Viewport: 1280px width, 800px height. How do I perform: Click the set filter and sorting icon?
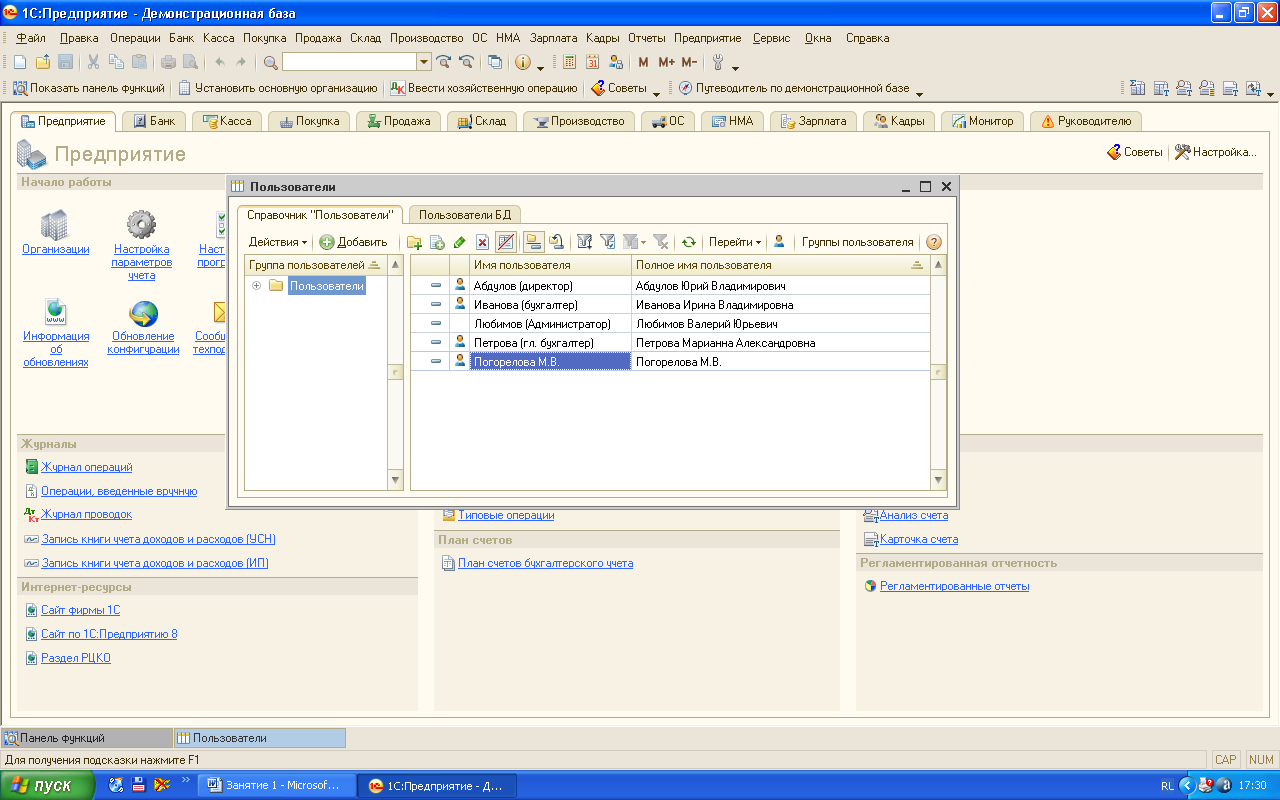(585, 242)
